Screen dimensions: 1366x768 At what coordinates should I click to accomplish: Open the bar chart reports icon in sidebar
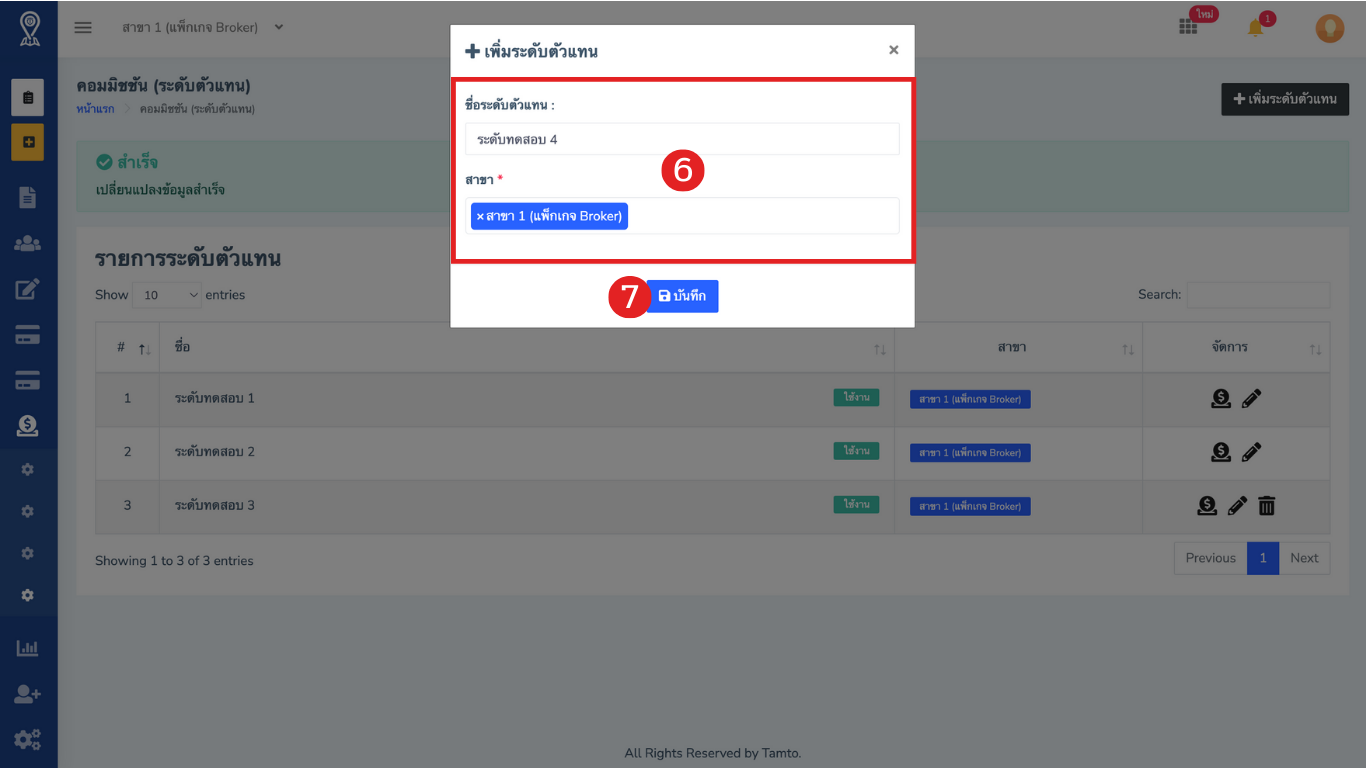28,648
